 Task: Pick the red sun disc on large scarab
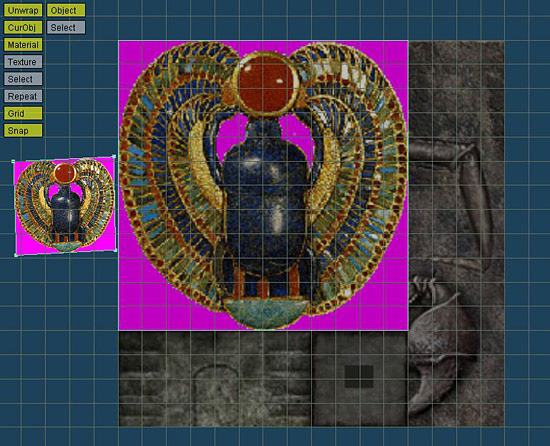267,84
